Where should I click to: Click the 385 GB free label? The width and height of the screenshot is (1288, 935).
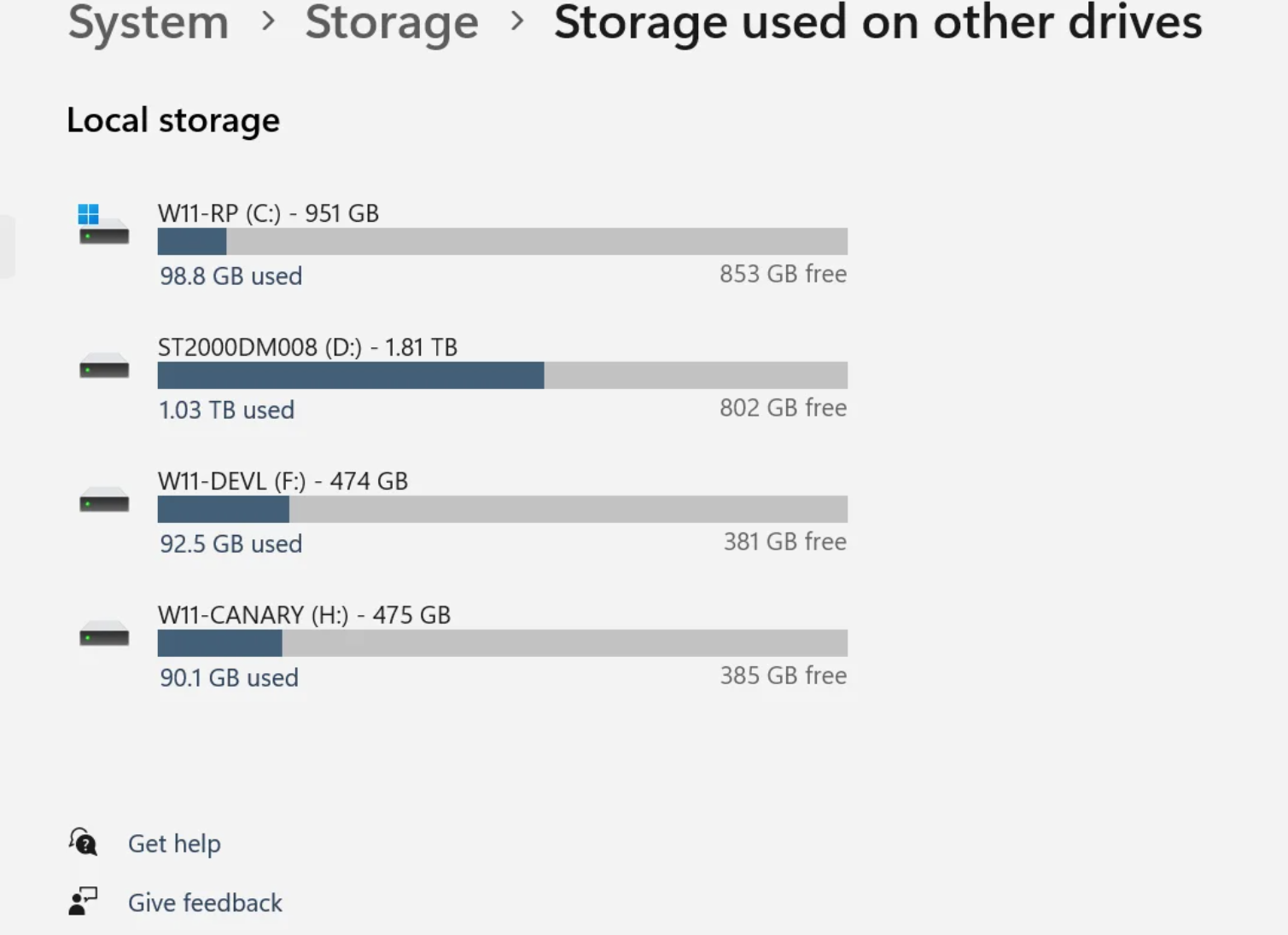click(782, 675)
